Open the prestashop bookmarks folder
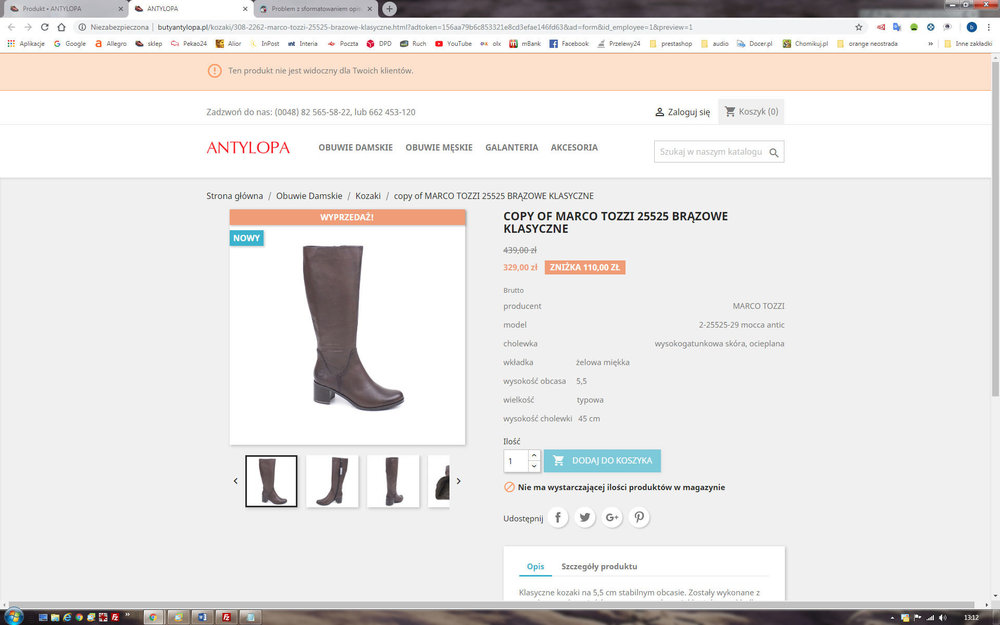Image resolution: width=1000 pixels, height=625 pixels. pos(670,43)
